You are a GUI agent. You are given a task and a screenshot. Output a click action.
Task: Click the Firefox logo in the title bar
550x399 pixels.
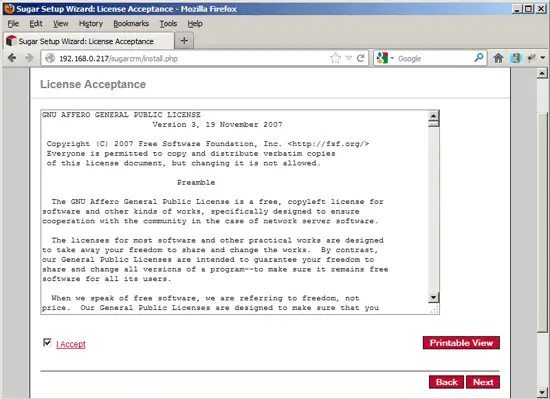9,9
